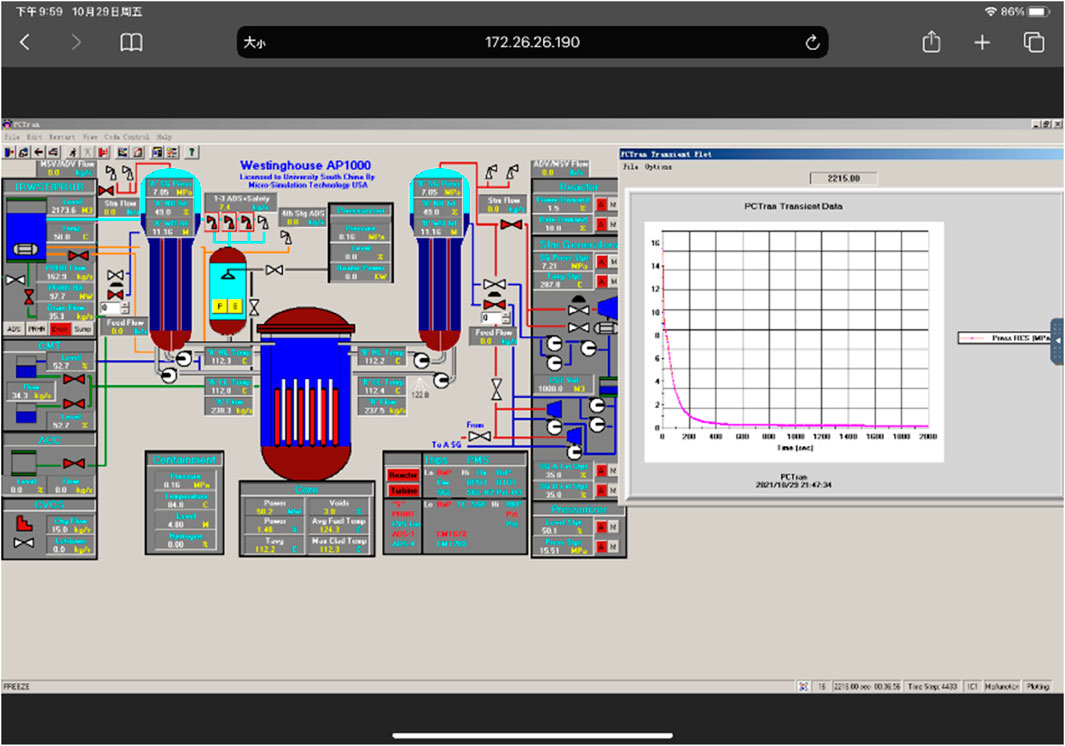Tap the Safari tab overview icon
This screenshot has width=1065, height=746.
(x=1034, y=43)
